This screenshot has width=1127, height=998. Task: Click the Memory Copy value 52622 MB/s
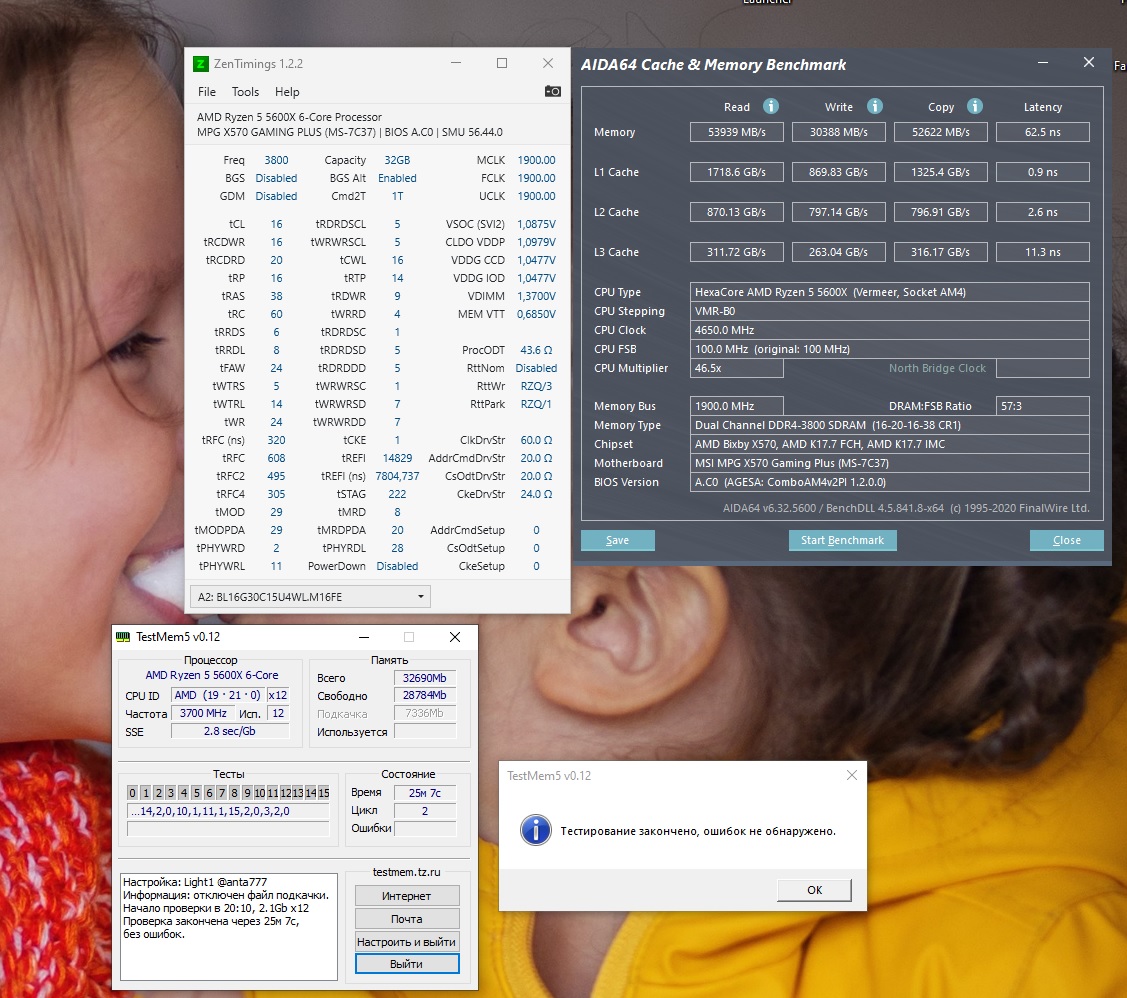click(x=941, y=132)
